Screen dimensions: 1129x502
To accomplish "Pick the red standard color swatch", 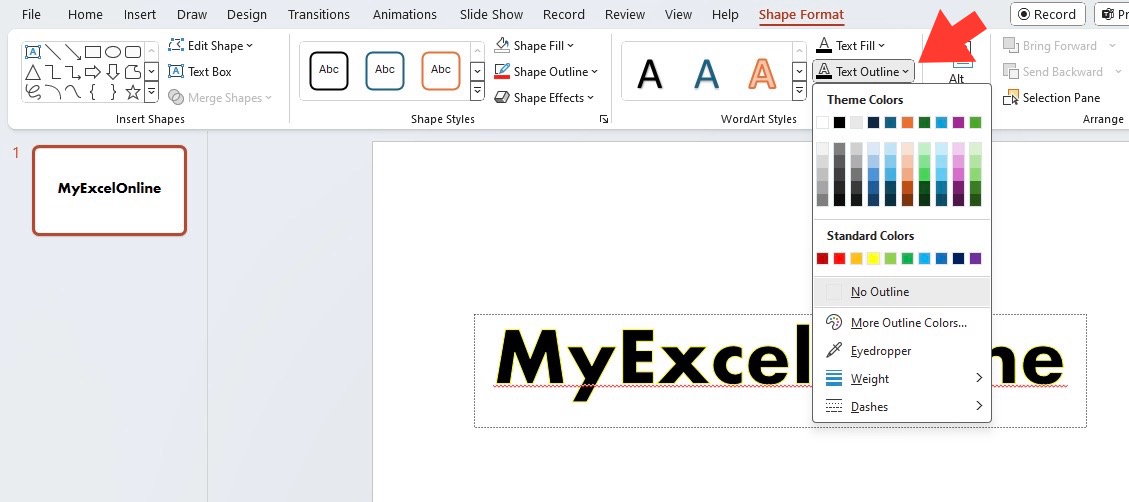I will [x=840, y=258].
